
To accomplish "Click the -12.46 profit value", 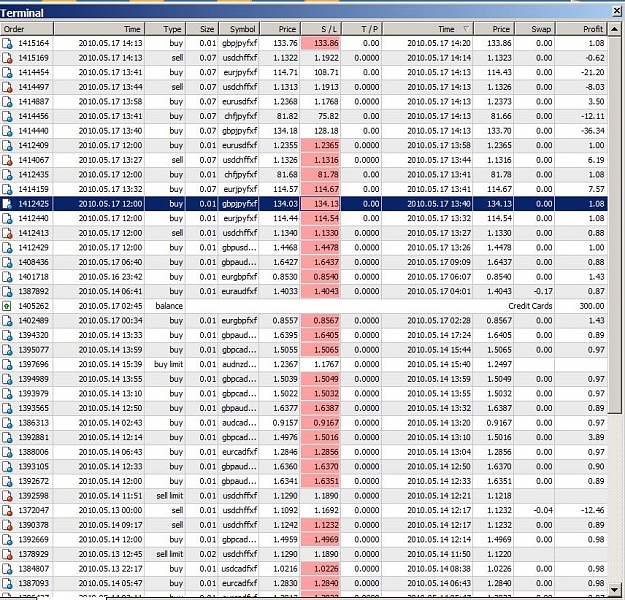I will pyautogui.click(x=593, y=510).
